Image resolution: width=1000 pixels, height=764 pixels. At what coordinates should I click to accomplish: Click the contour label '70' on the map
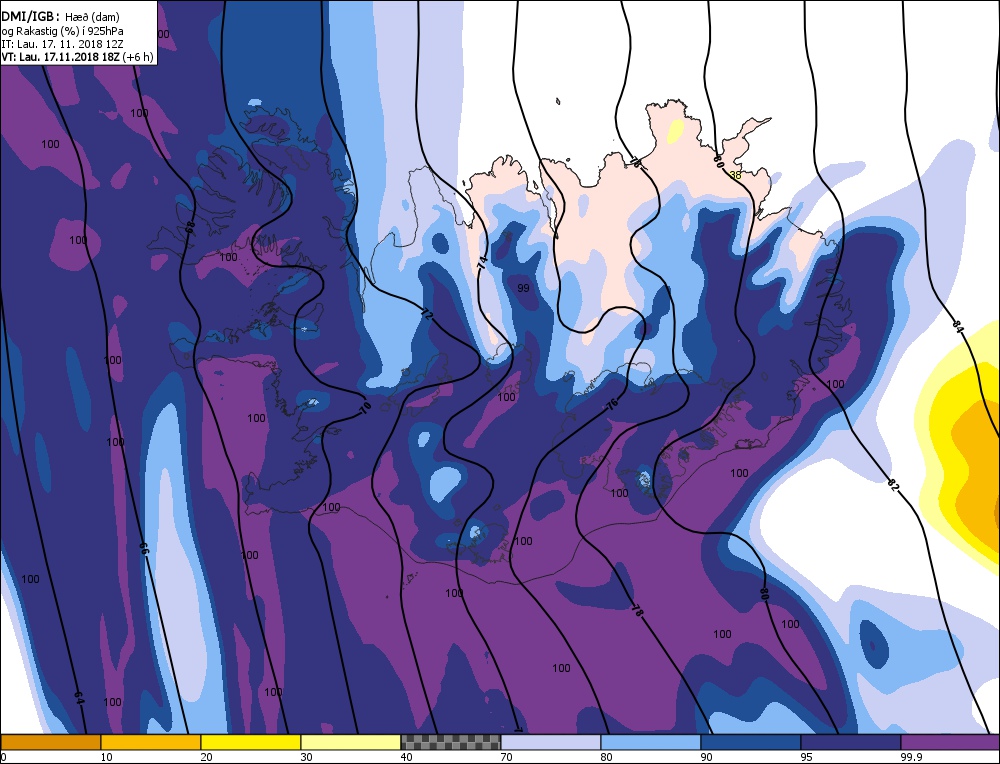tap(365, 409)
